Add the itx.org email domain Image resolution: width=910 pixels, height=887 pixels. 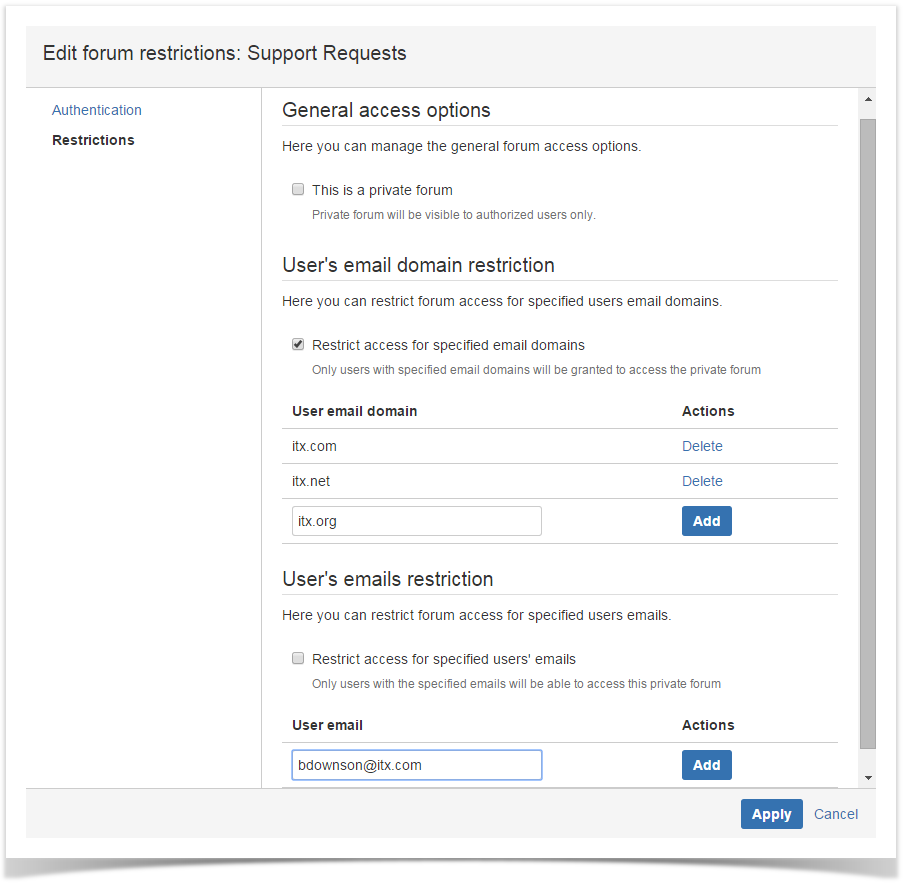pyautogui.click(x=706, y=521)
